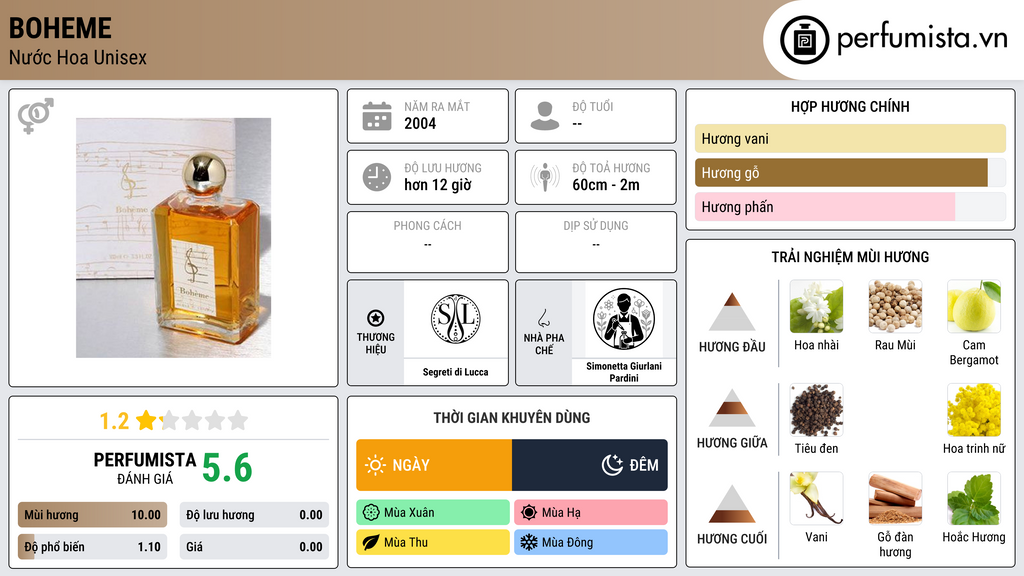Click the Hợp hương chính heading
Screen dimensions: 1024x576
pos(850,106)
